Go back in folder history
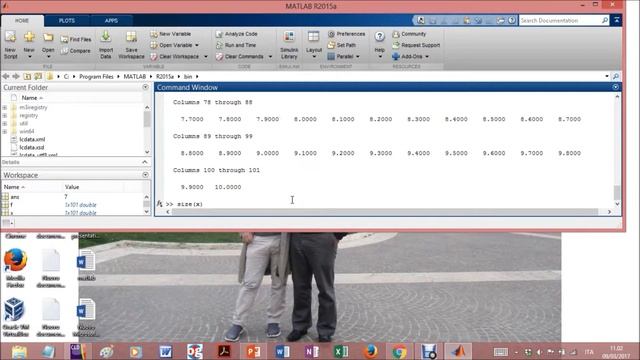The width and height of the screenshot is (640, 360). point(6,76)
